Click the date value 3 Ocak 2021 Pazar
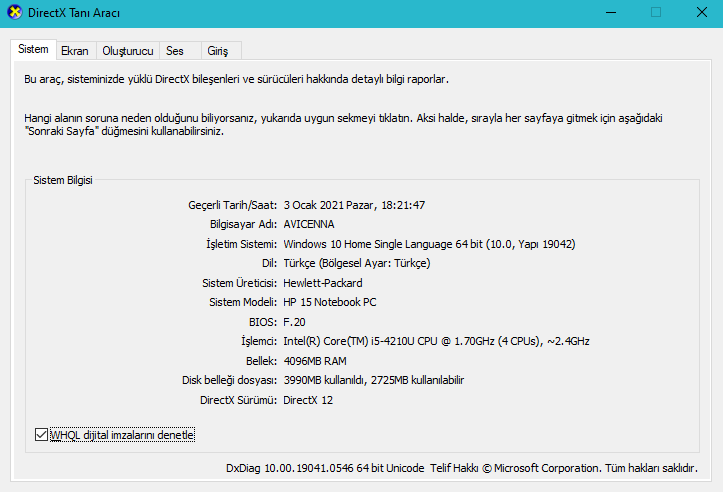This screenshot has width=723, height=492. click(328, 205)
